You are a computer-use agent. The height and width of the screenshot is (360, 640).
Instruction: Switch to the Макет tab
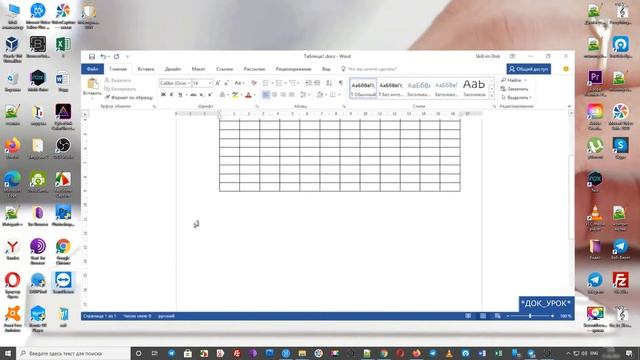pos(198,69)
